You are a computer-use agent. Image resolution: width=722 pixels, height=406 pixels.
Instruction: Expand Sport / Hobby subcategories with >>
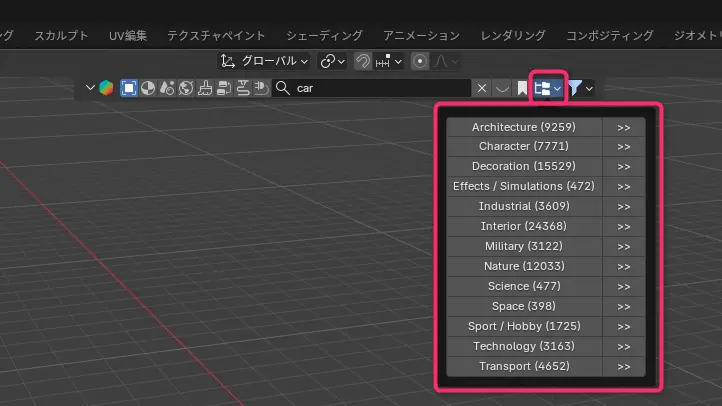pos(623,327)
